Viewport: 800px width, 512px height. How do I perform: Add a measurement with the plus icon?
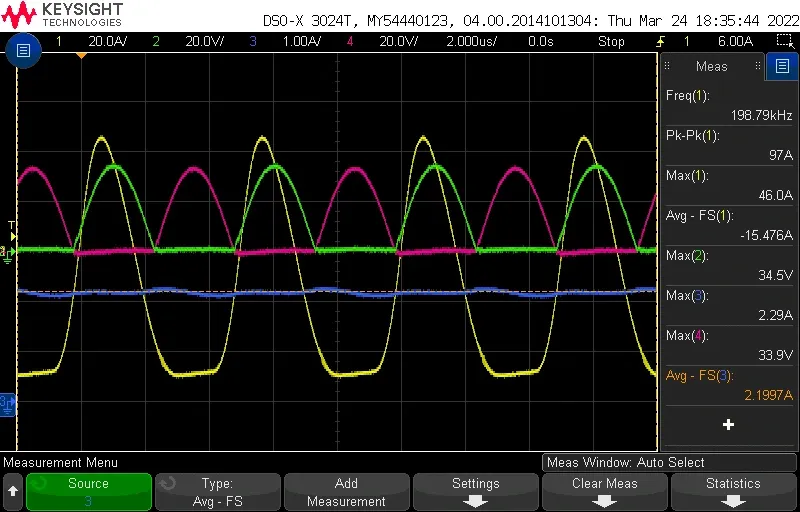[728, 425]
